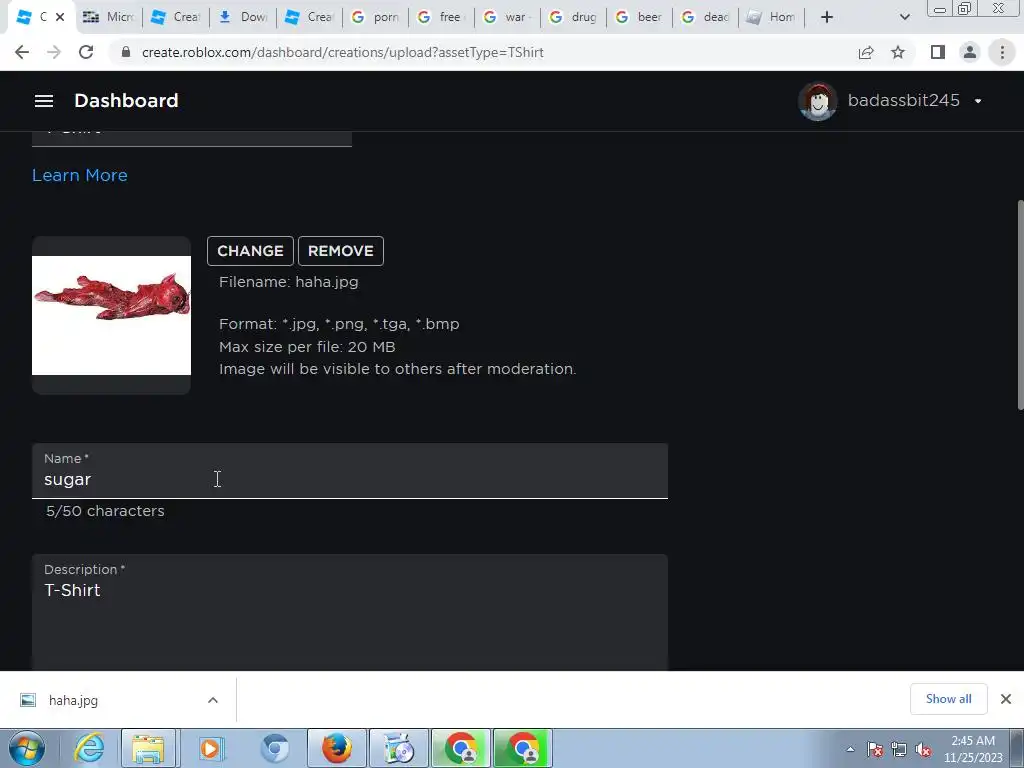Open the Chrome profile icon

[x=970, y=52]
